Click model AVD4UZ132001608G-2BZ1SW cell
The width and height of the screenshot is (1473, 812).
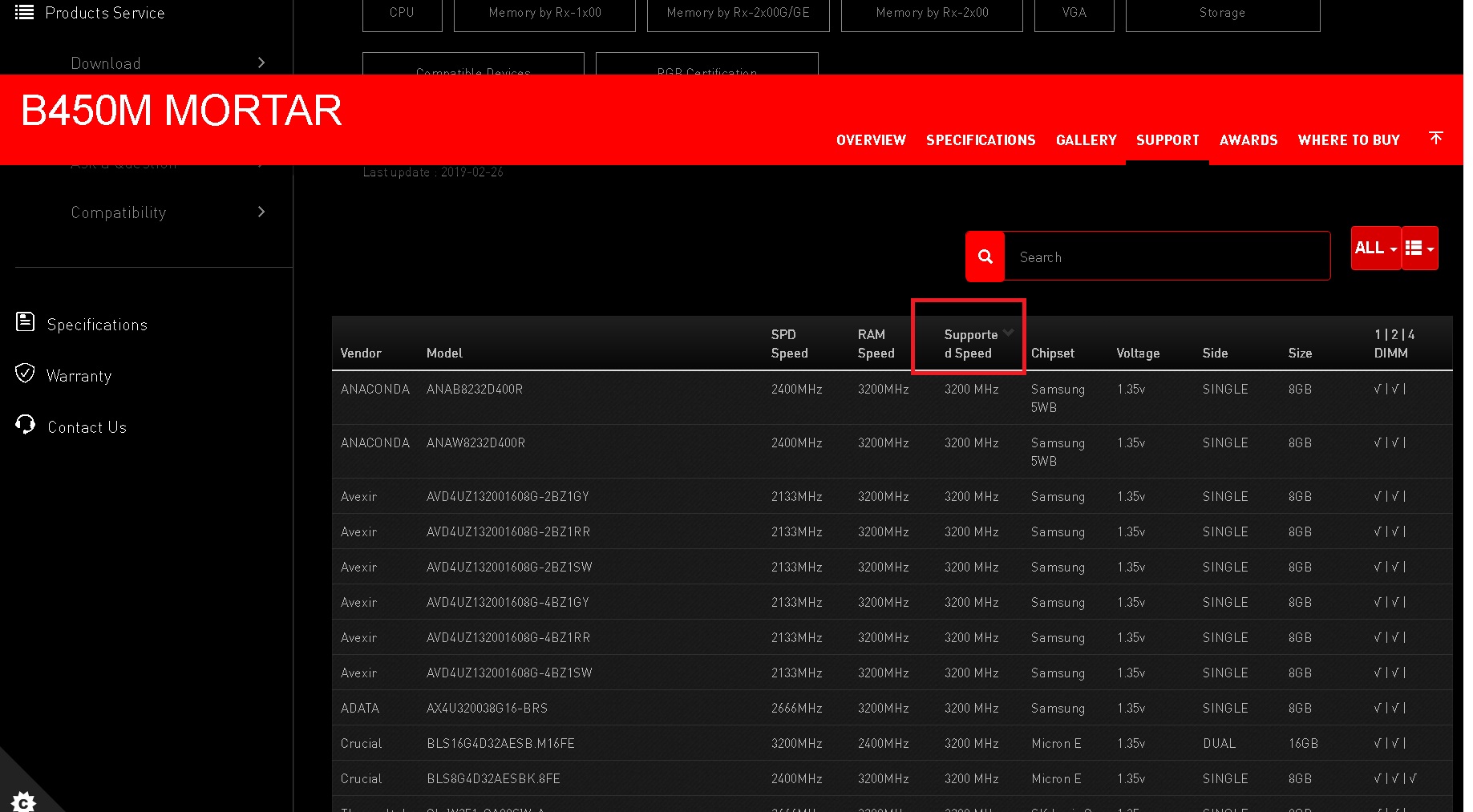509,567
